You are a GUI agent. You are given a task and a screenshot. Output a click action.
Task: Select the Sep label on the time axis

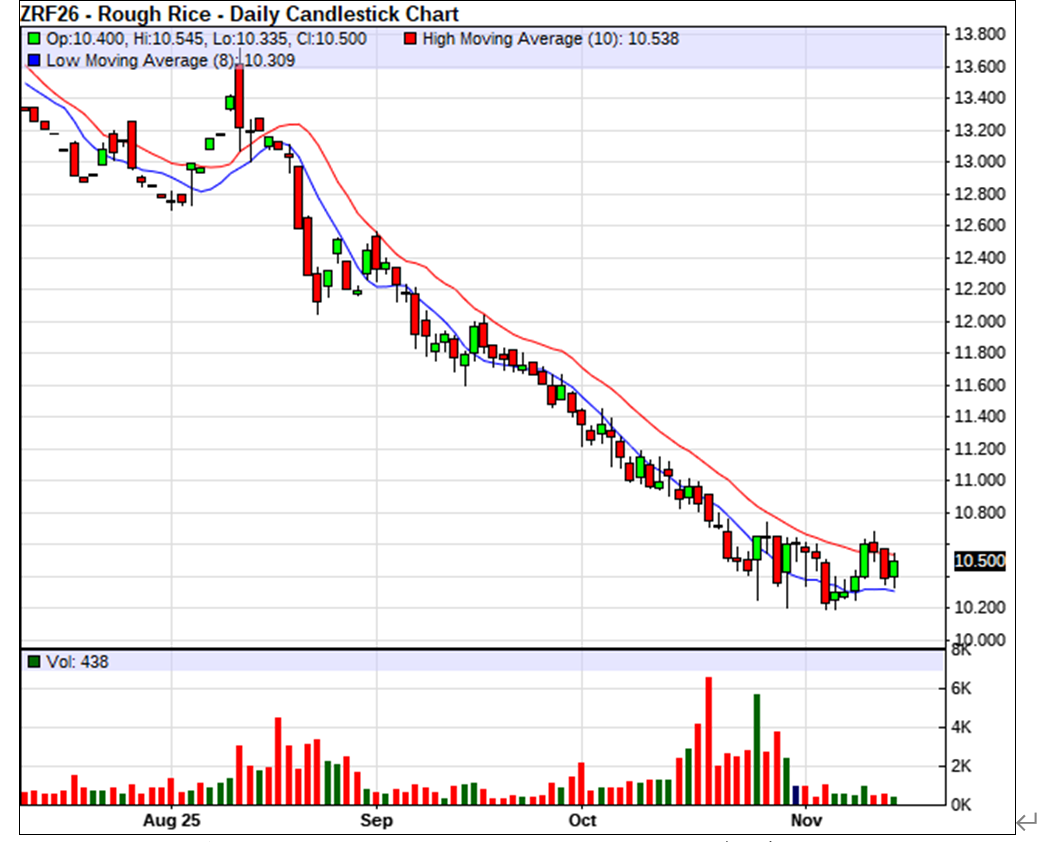[x=377, y=822]
